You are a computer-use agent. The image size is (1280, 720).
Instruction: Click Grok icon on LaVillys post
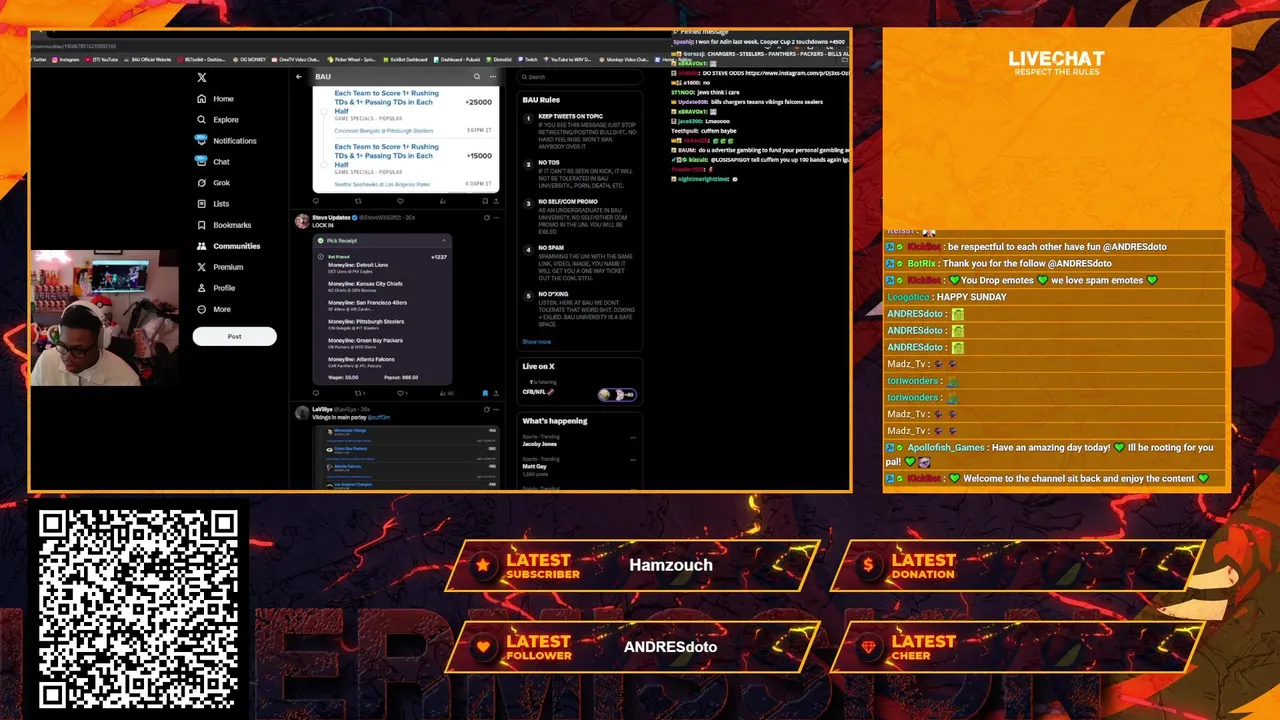[x=486, y=409]
